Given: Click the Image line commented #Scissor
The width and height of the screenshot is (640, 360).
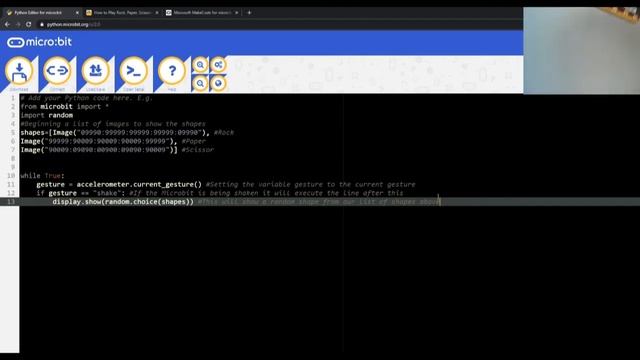Looking at the screenshot, I should 117,150.
